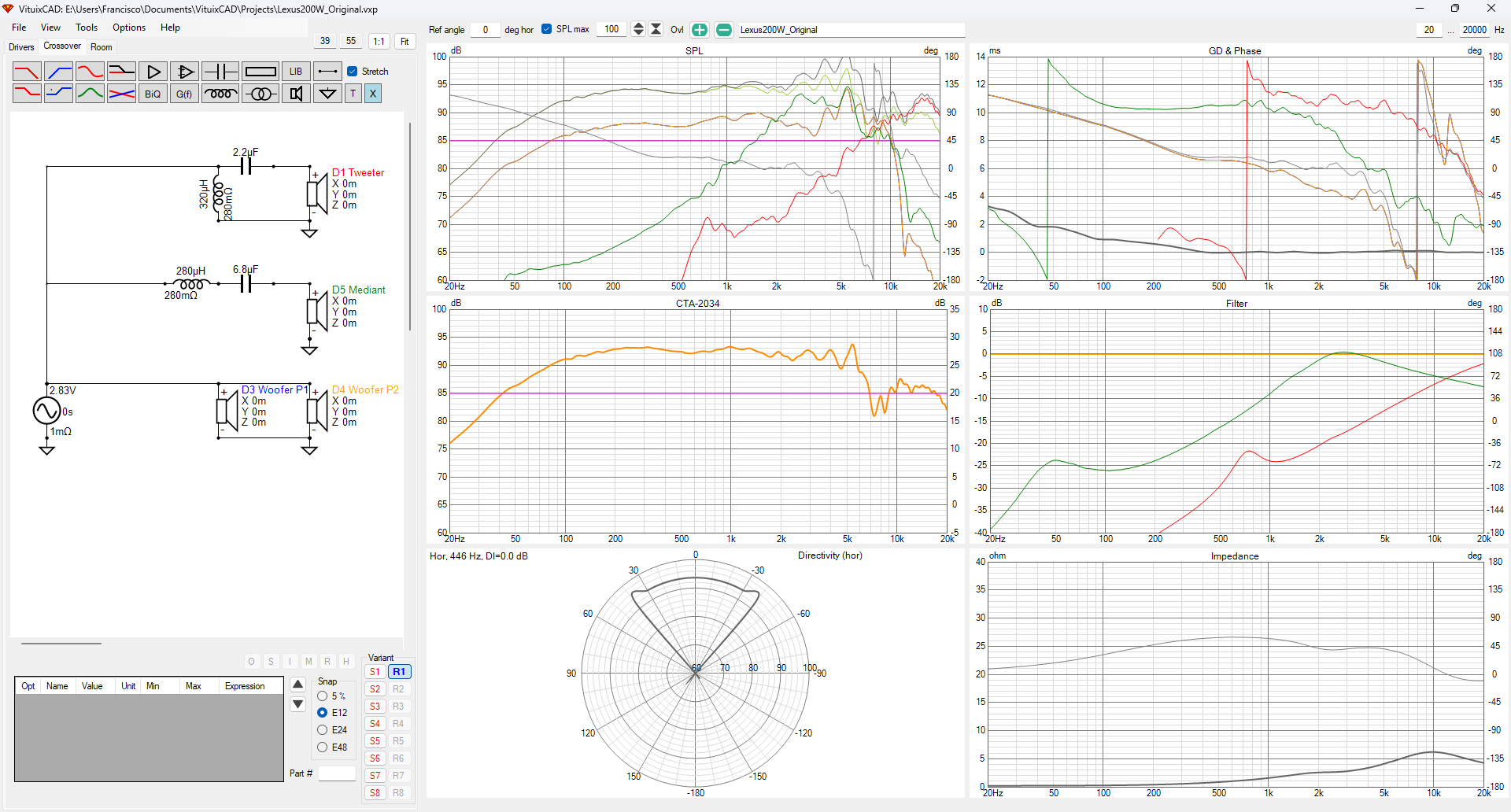Click the highlighted X toolbar button

373,94
